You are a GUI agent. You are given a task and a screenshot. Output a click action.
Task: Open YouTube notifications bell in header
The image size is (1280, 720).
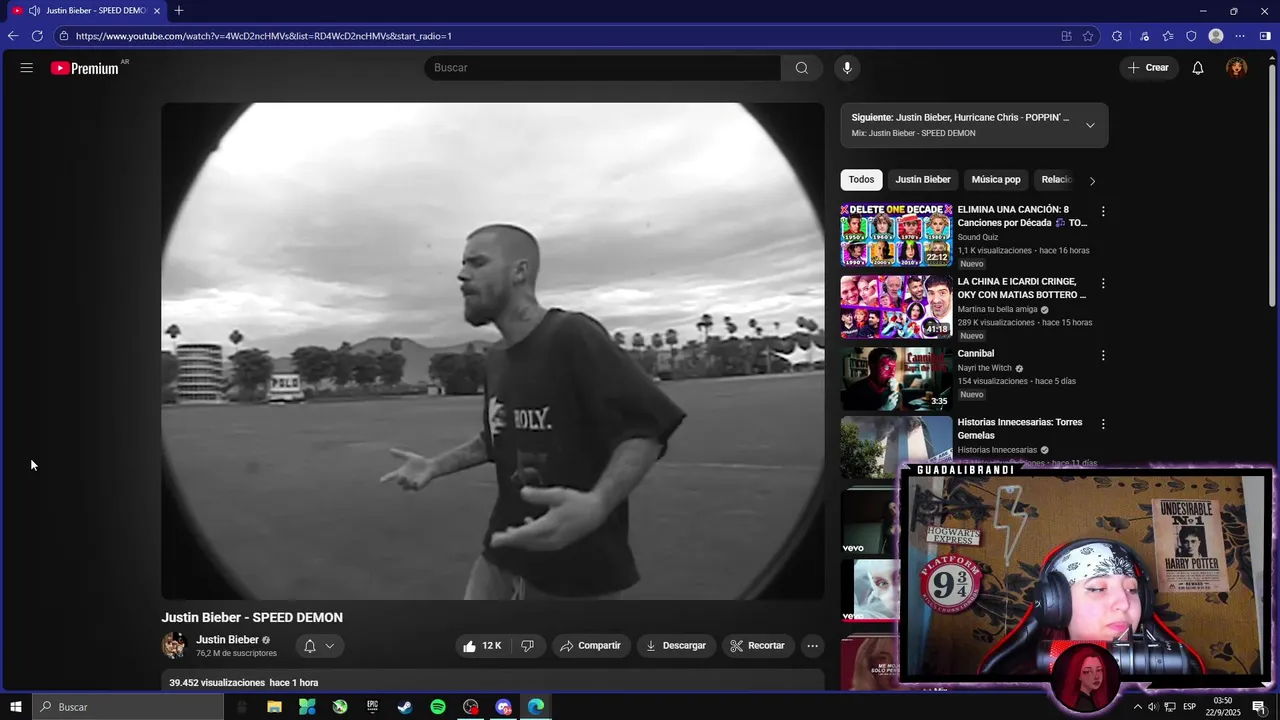coord(1198,68)
